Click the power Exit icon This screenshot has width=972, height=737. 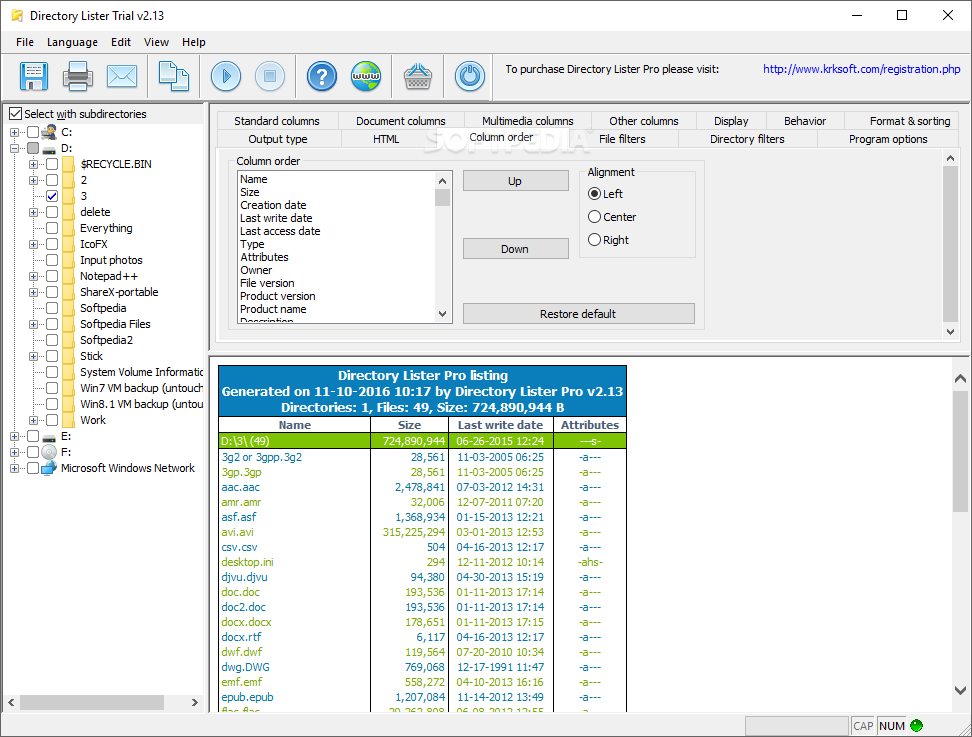click(x=470, y=76)
